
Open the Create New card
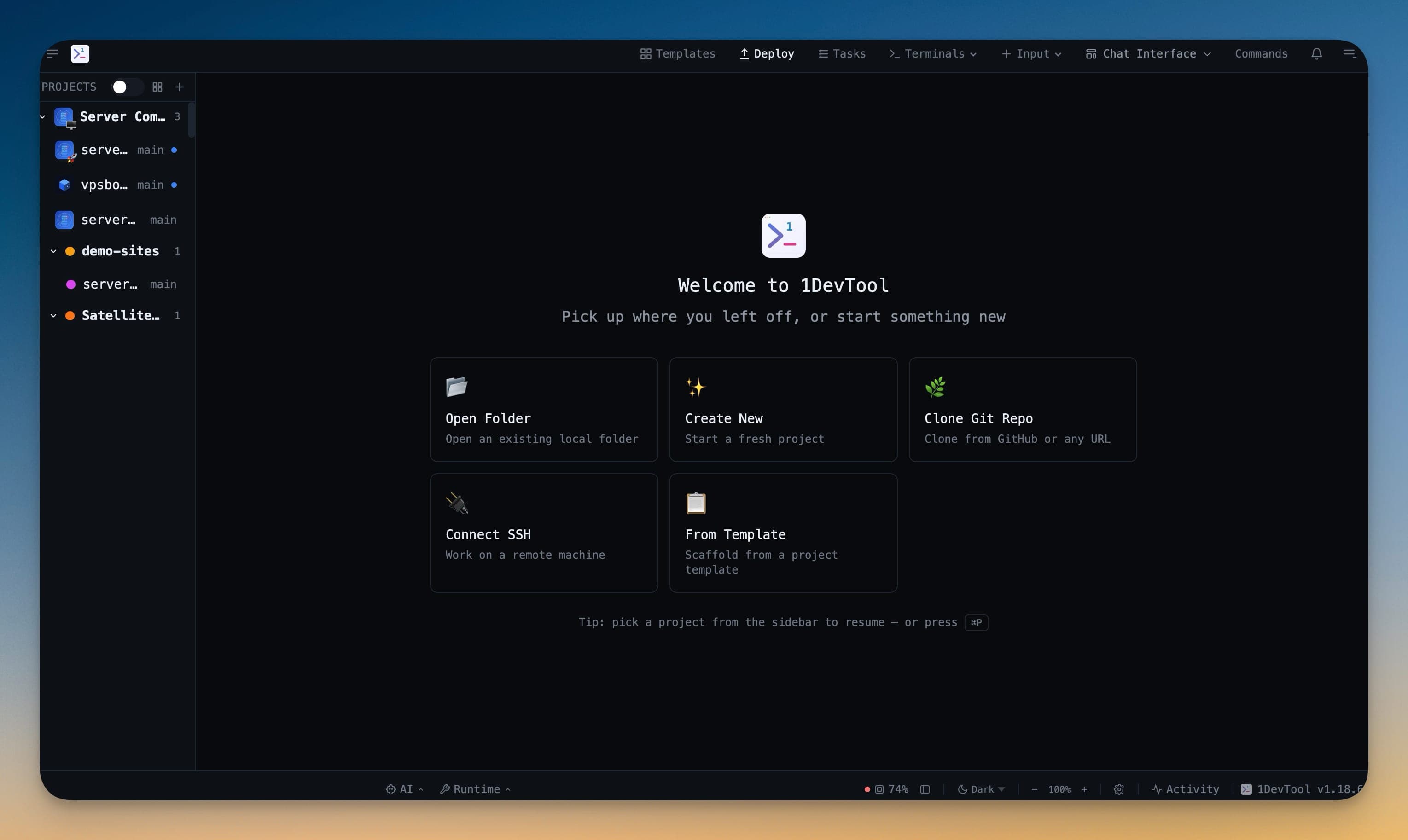pyautogui.click(x=783, y=409)
